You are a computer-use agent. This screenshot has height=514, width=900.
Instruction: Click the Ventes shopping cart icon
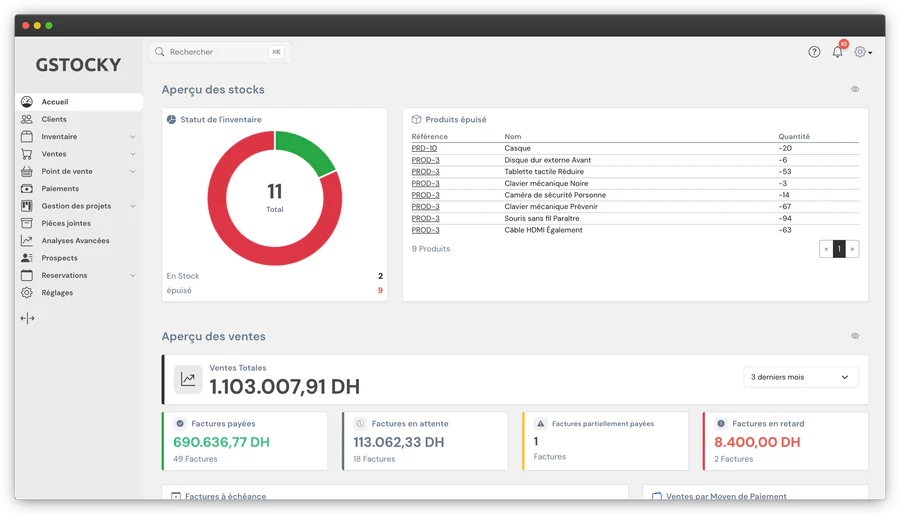coord(27,154)
